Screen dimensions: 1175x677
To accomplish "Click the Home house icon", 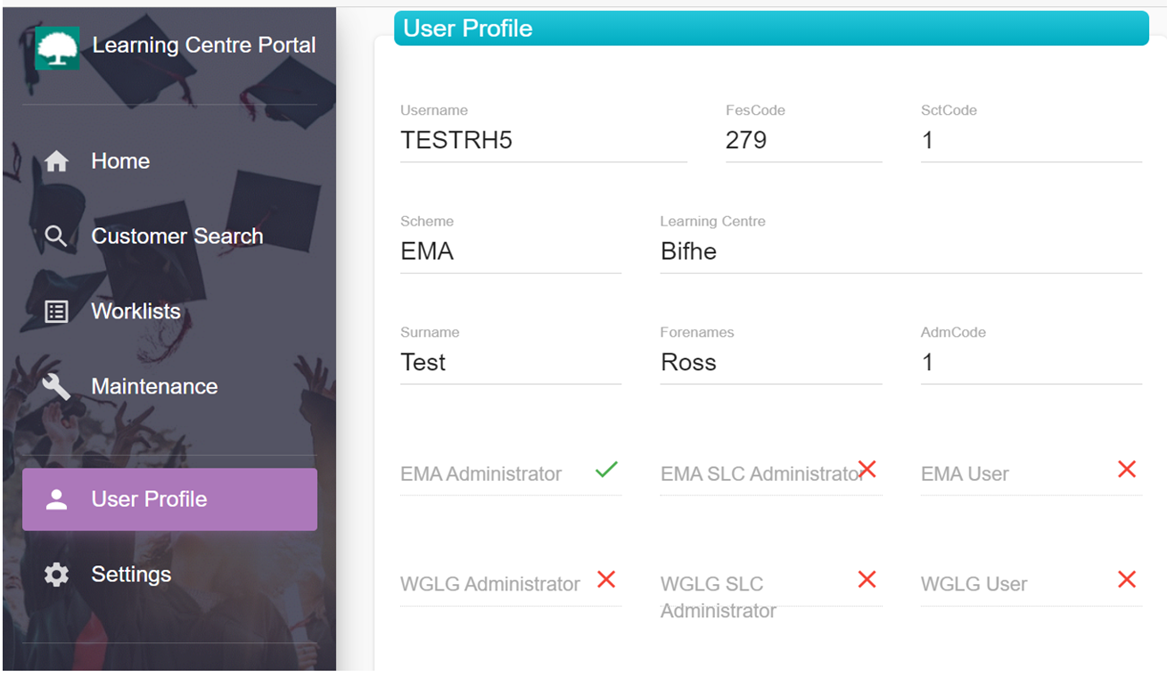I will pos(56,160).
